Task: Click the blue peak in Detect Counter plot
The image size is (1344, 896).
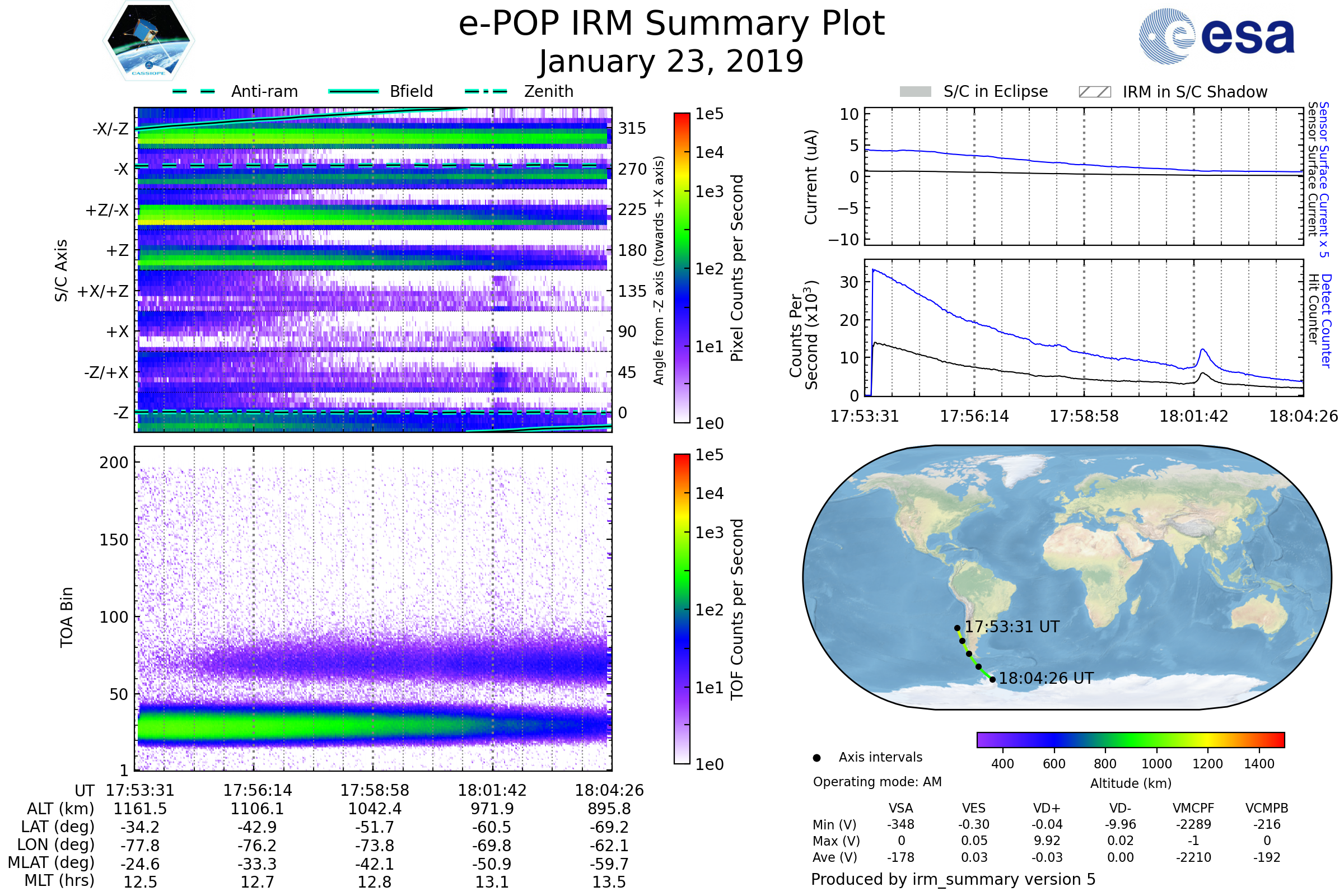Action: click(1203, 349)
